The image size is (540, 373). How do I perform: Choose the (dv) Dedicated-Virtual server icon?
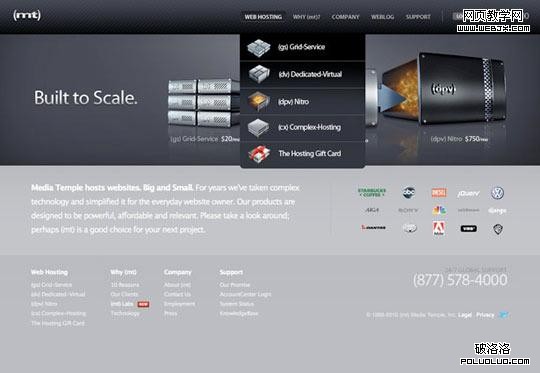point(259,74)
